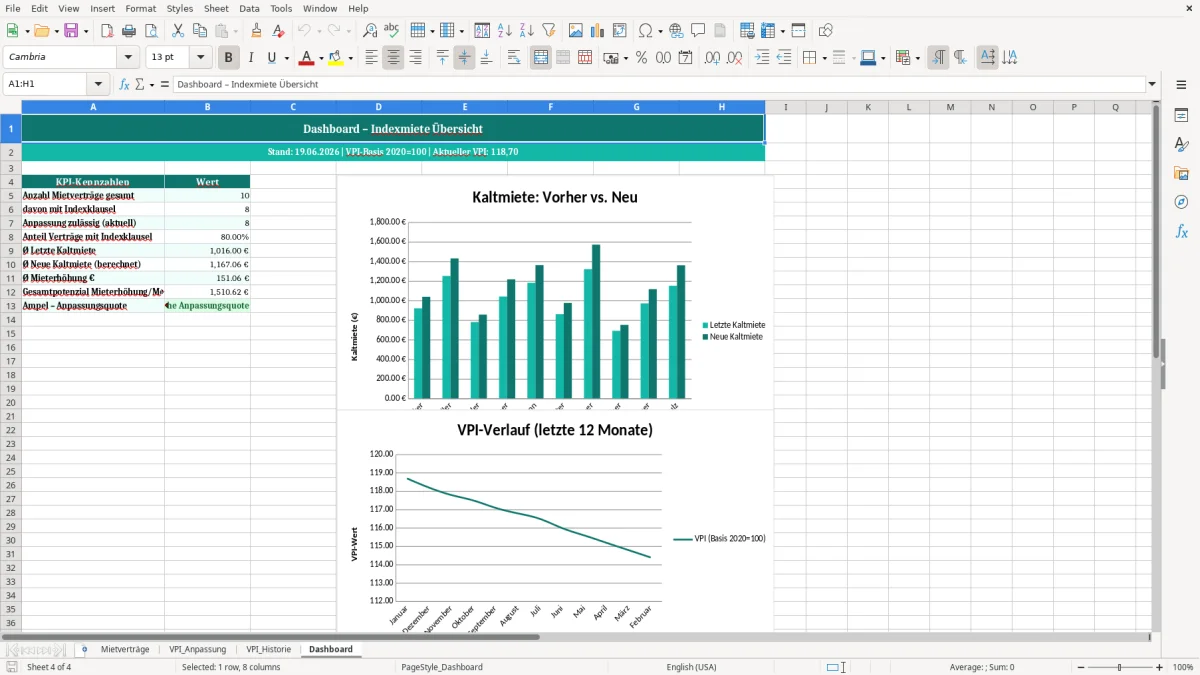Toggle Underline formatting

(x=271, y=58)
